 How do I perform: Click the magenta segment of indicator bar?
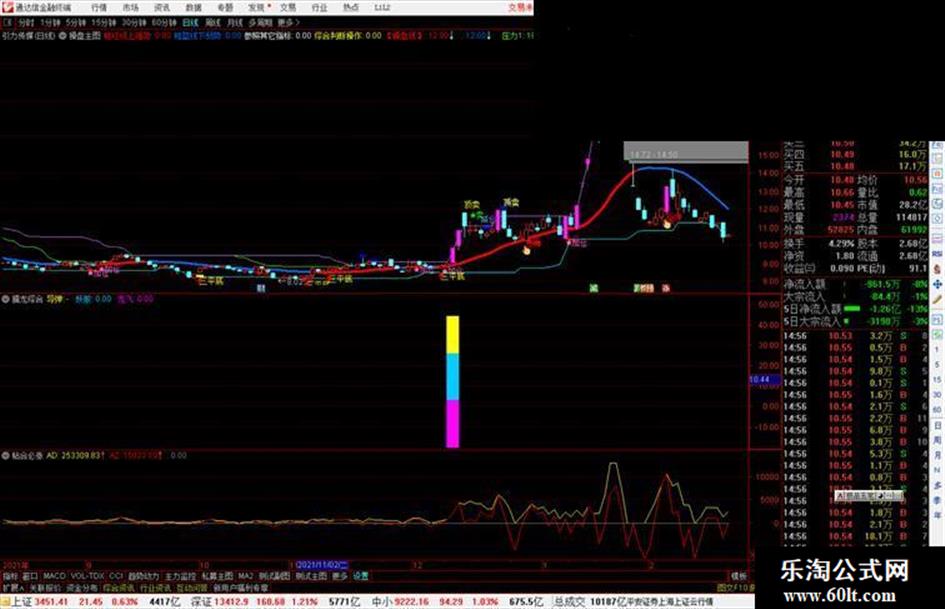tap(453, 424)
